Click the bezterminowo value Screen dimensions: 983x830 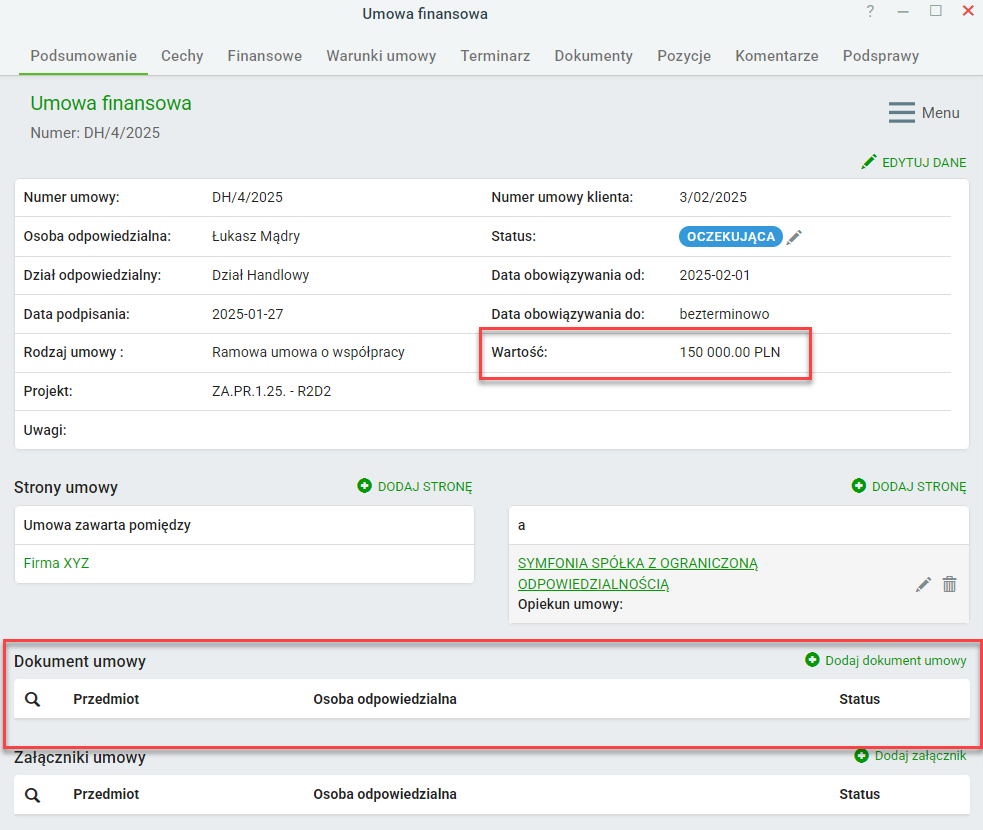click(x=724, y=314)
